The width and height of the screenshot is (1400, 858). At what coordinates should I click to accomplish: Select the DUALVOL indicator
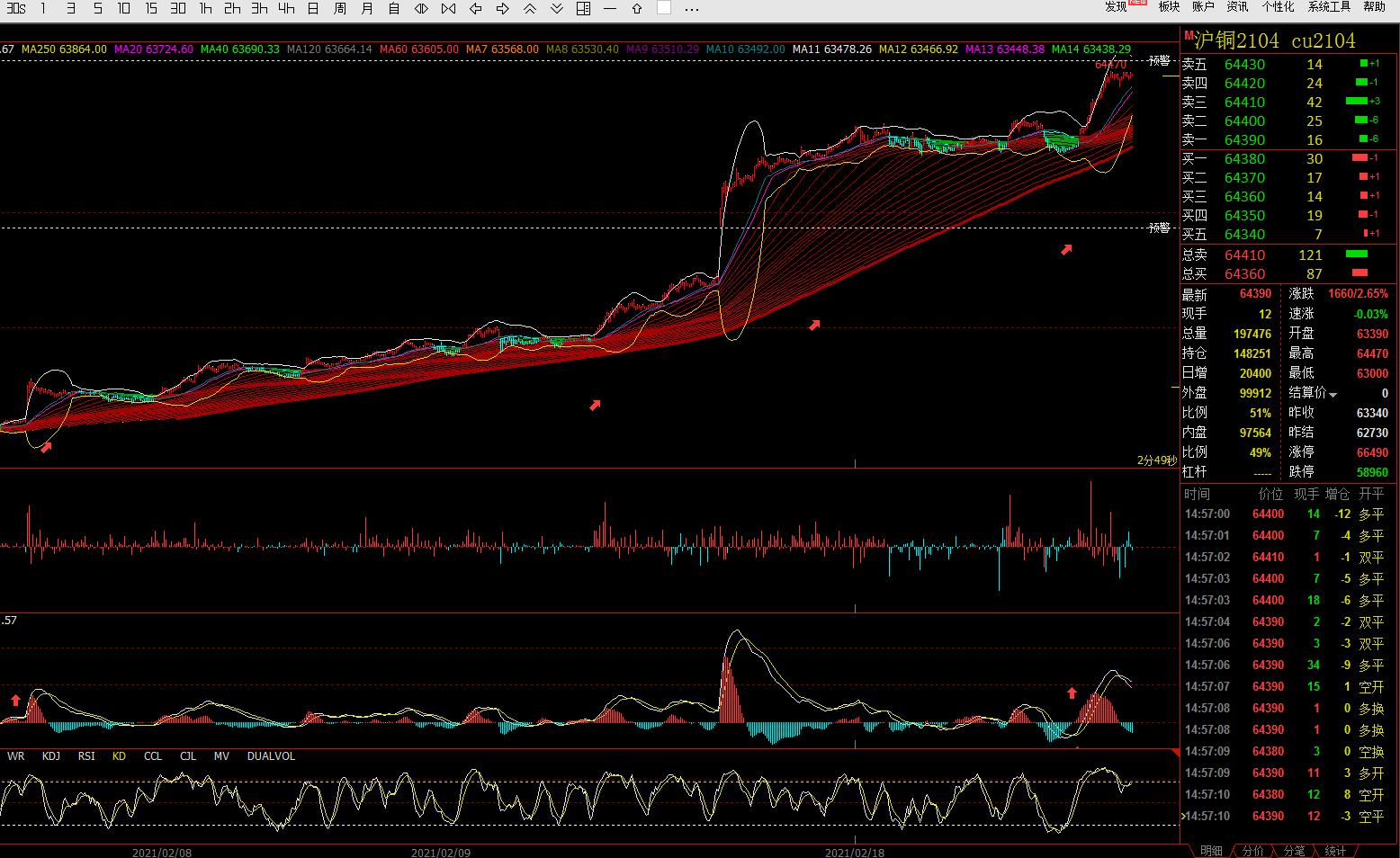[x=271, y=756]
